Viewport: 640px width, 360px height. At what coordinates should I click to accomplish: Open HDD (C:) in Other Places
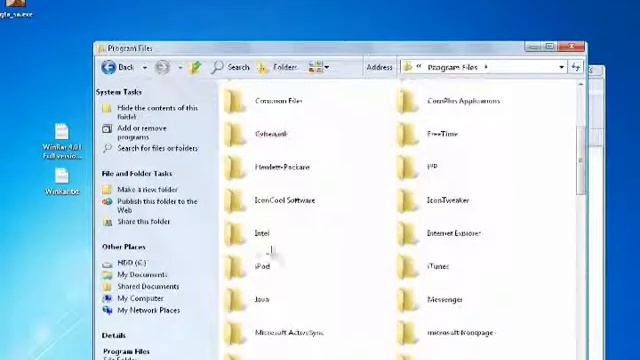[x=131, y=262]
